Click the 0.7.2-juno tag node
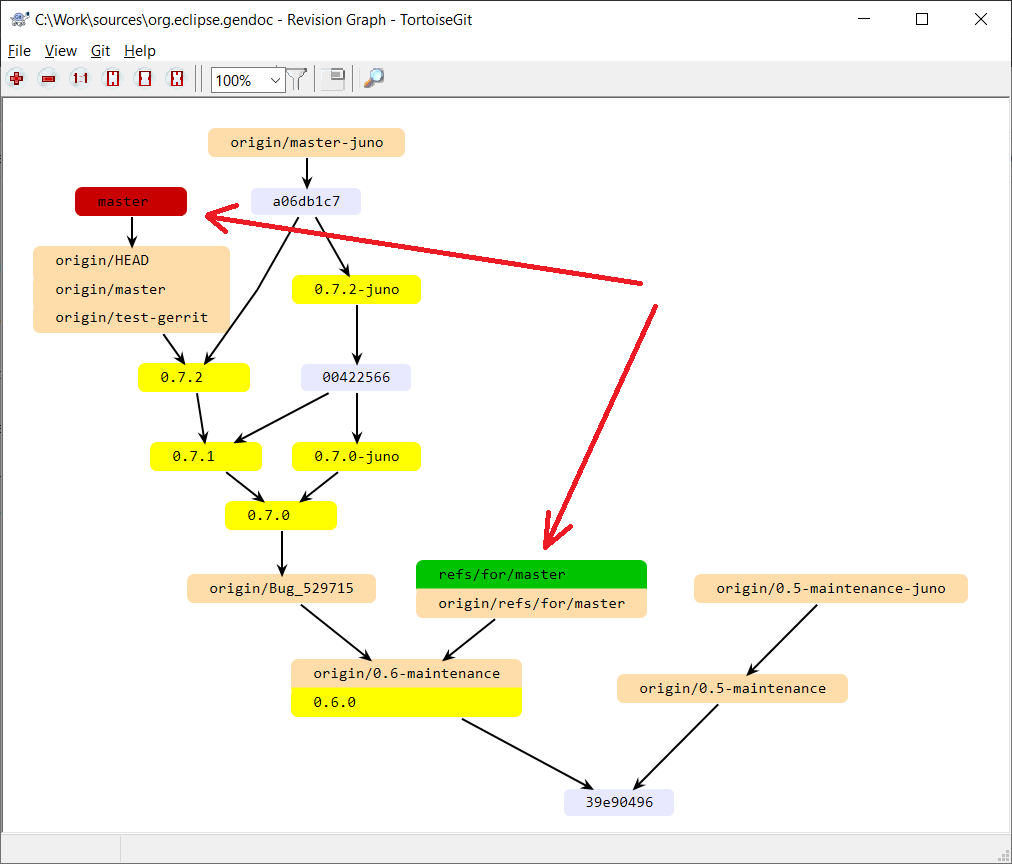The width and height of the screenshot is (1012, 864). tap(356, 290)
